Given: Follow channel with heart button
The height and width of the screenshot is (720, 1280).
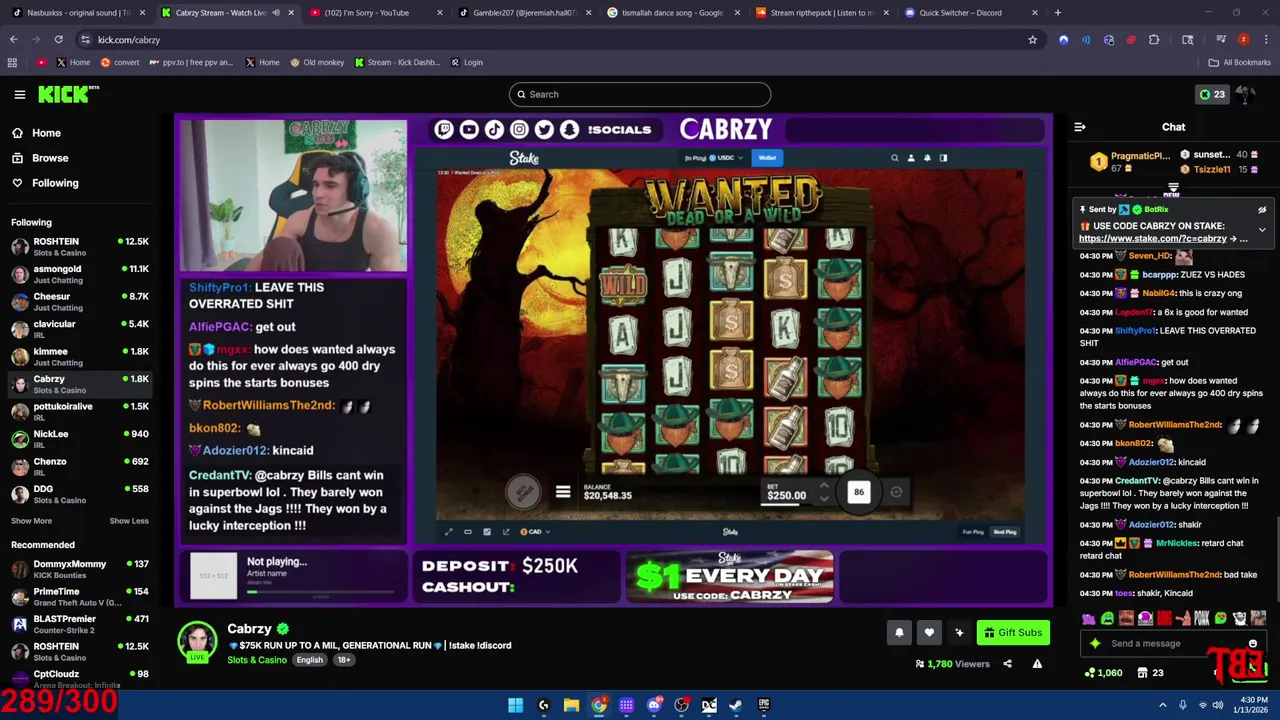Looking at the screenshot, I should pyautogui.click(x=929, y=632).
